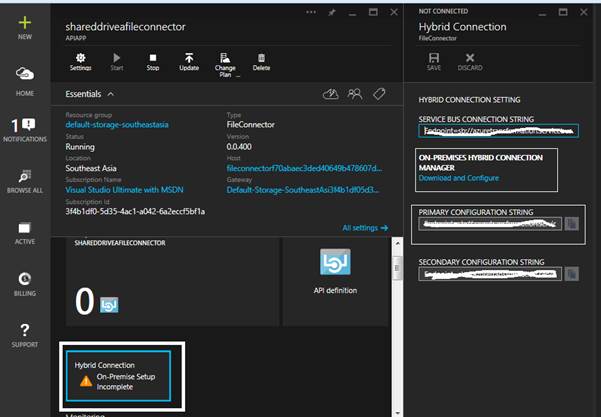Click the Primary Configuration String field

pos(490,224)
